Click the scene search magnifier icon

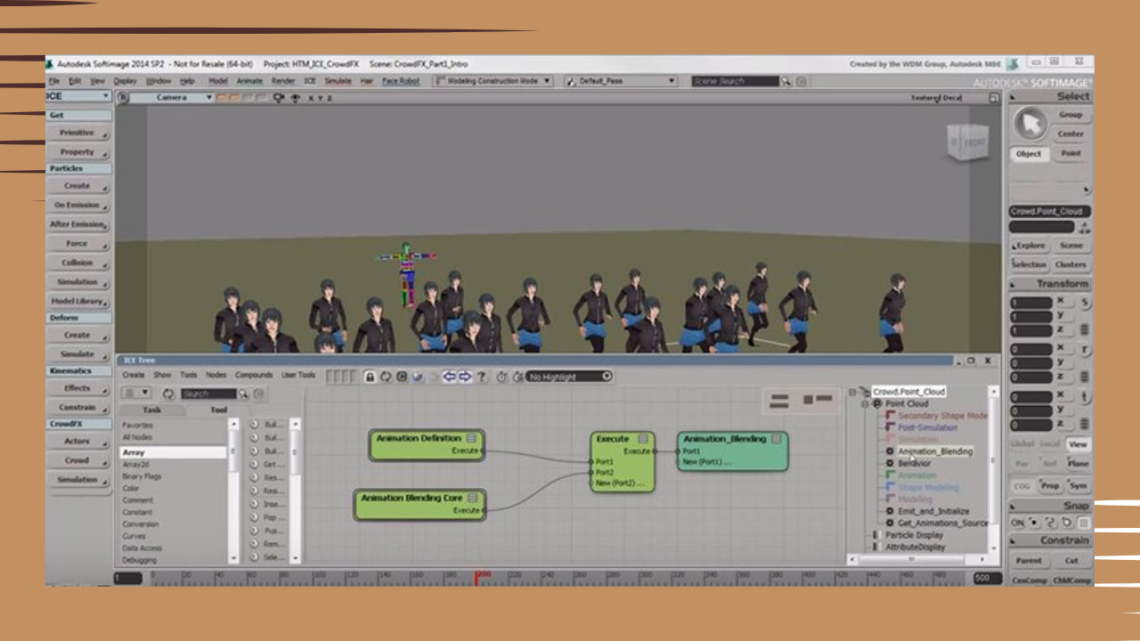coord(786,82)
